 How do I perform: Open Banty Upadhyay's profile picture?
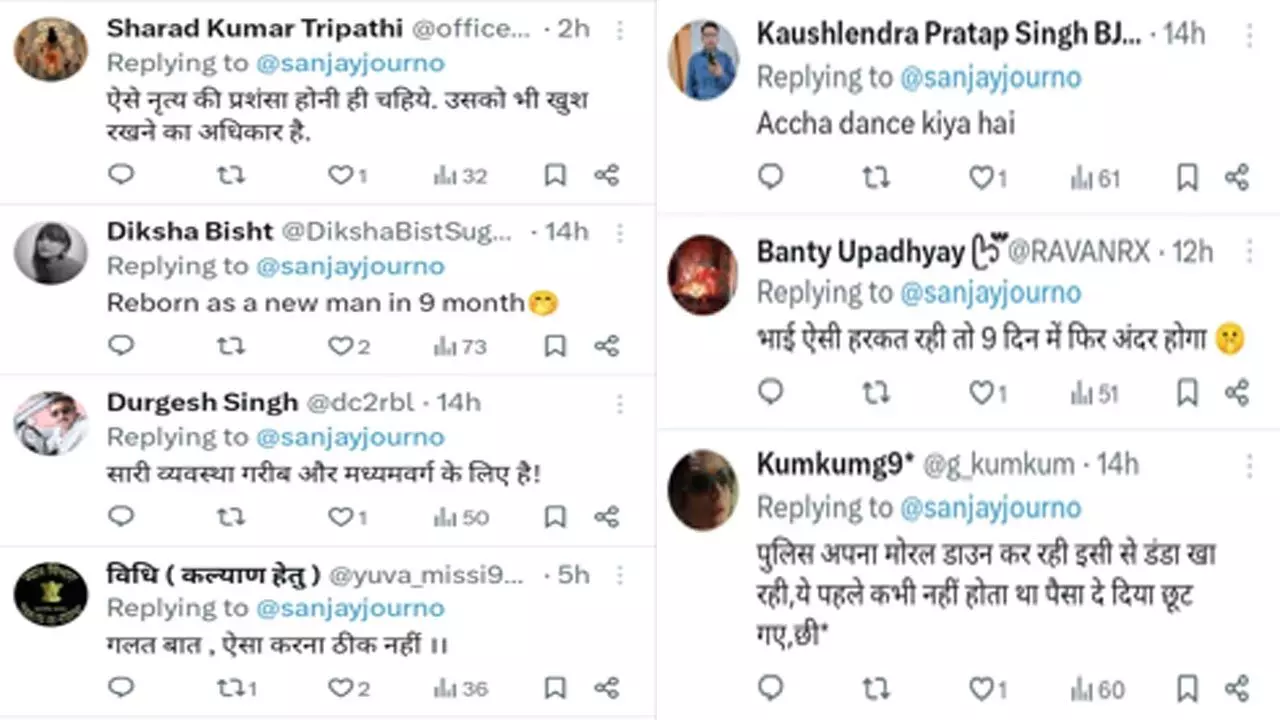[702, 274]
